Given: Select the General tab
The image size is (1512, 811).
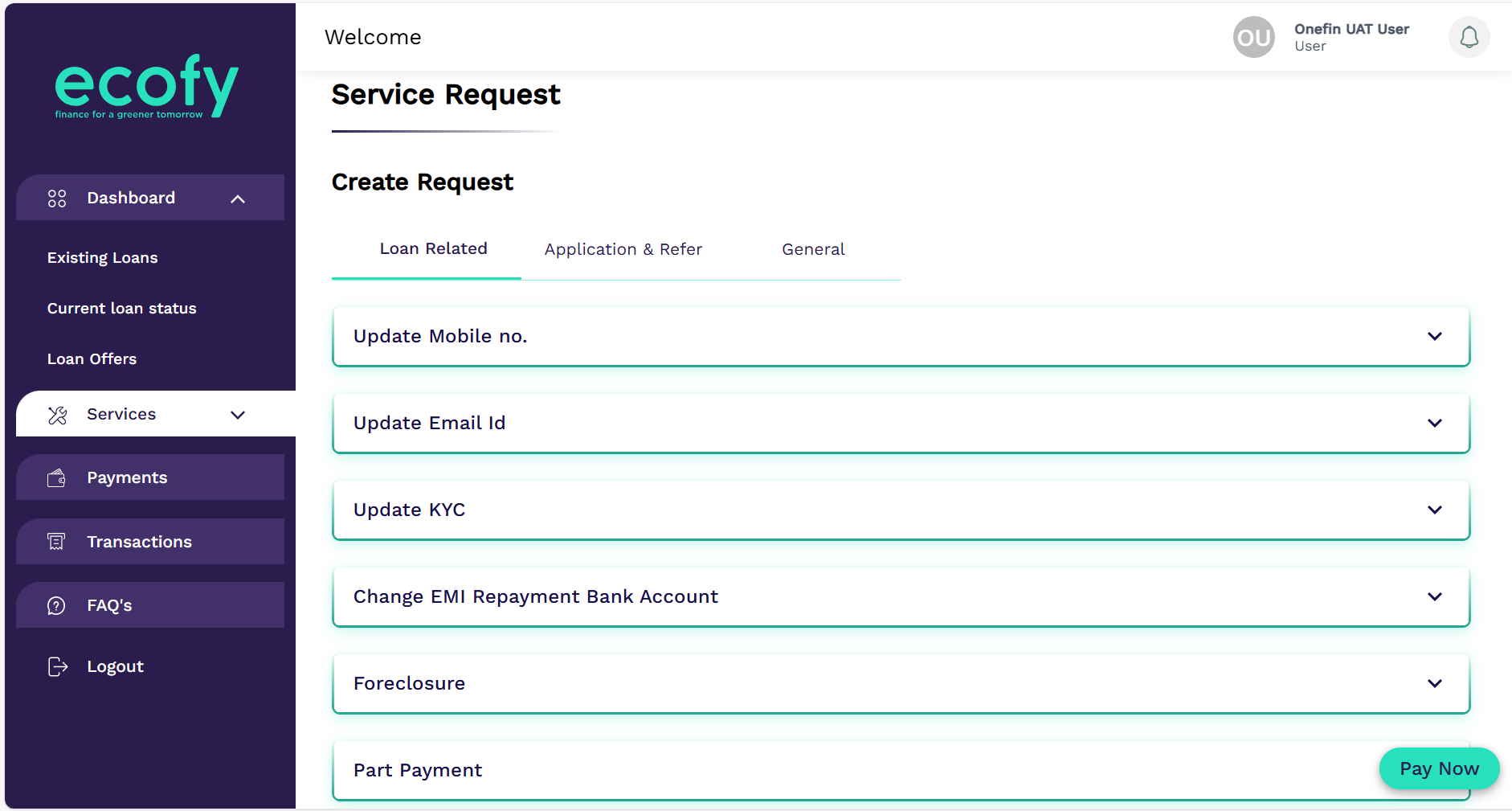Looking at the screenshot, I should point(813,249).
